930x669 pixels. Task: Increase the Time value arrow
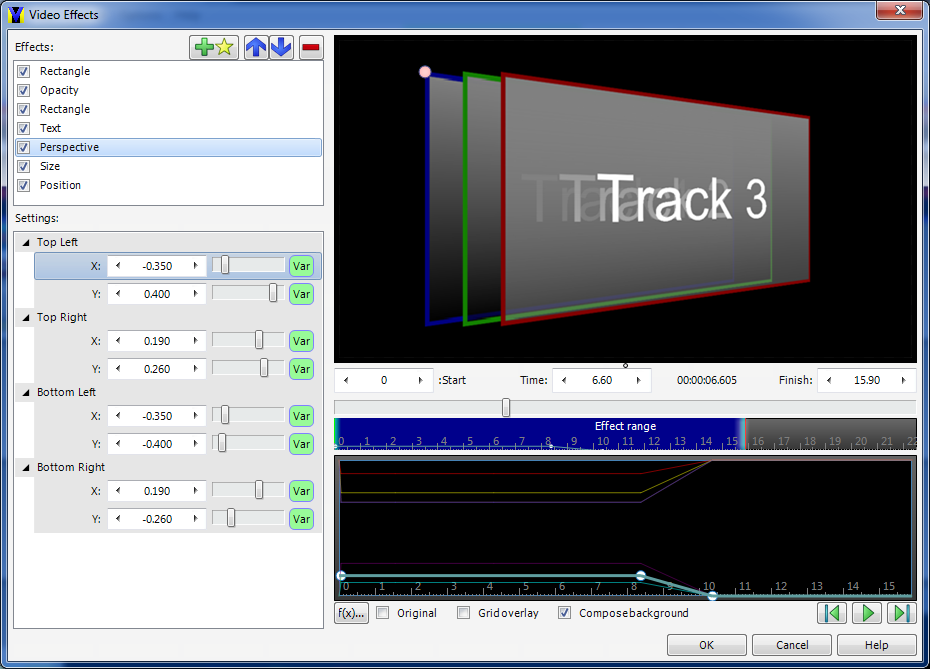coord(639,380)
